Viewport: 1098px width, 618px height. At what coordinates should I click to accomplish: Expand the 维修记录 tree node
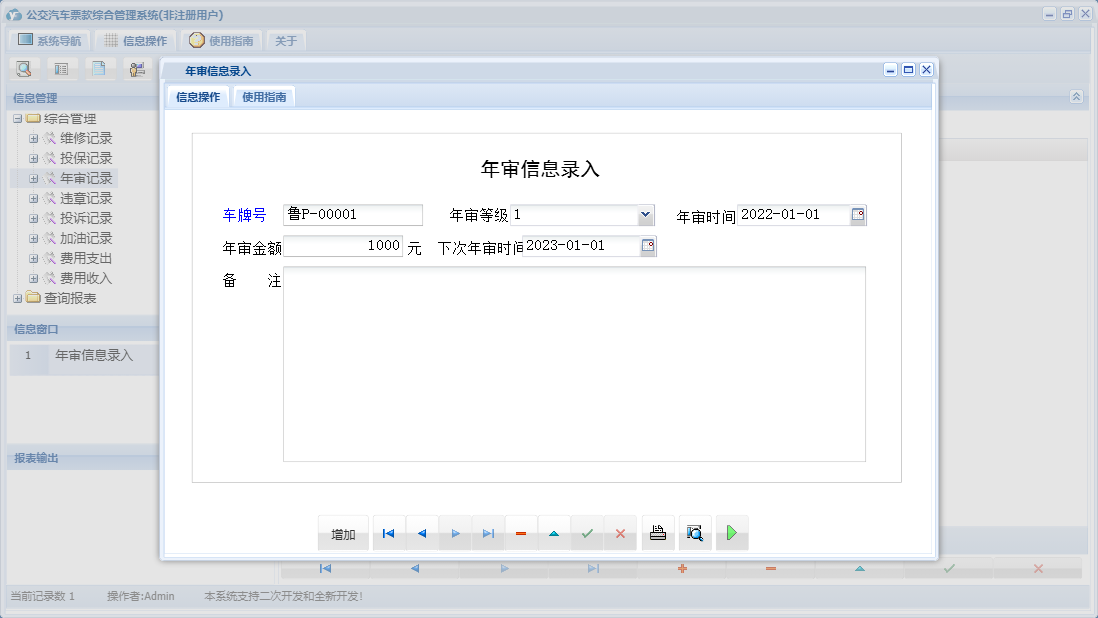point(34,138)
